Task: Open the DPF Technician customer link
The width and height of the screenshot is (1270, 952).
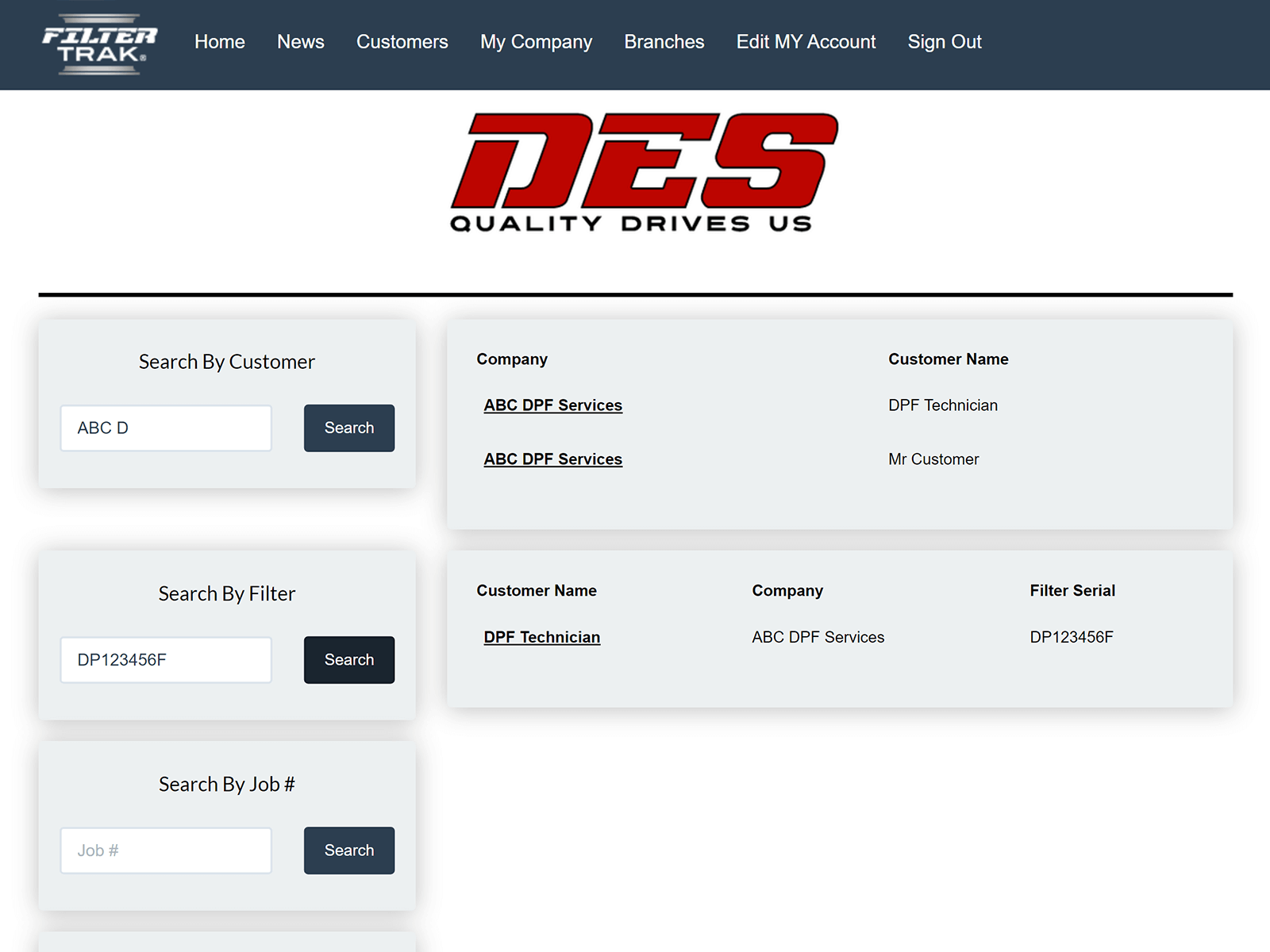Action: (x=542, y=637)
